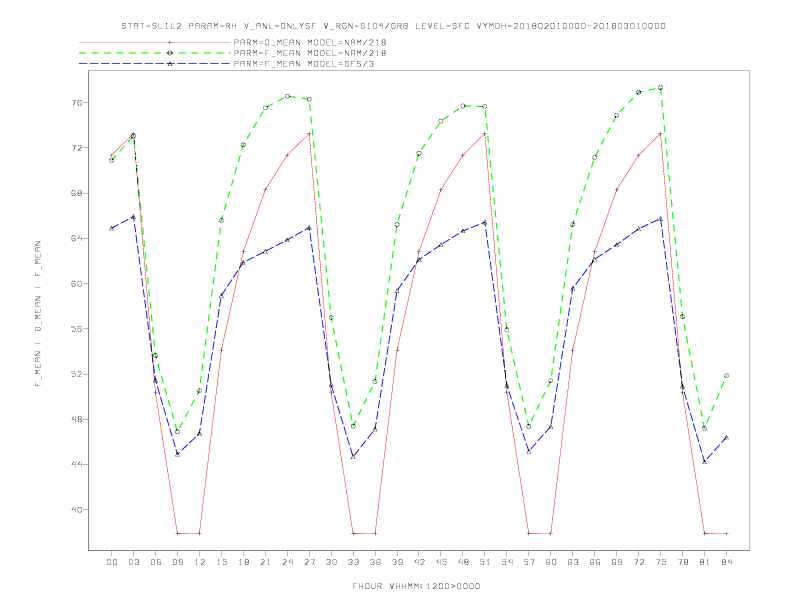Image resolution: width=792 pixels, height=612 pixels.
Task: Select legend label PARM=F_MEAN MODEL=NAM/218
Action: click(310, 53)
